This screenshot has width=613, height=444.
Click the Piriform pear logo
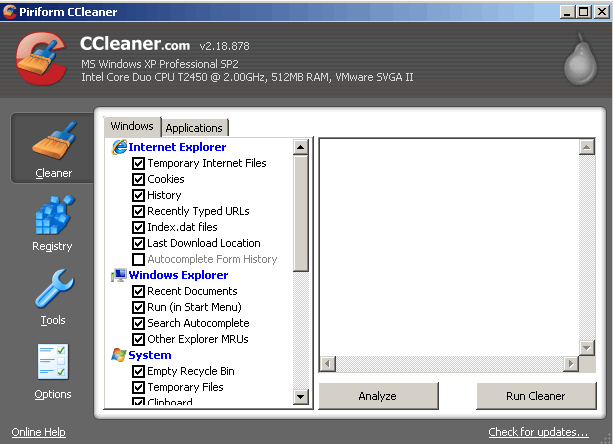(580, 59)
